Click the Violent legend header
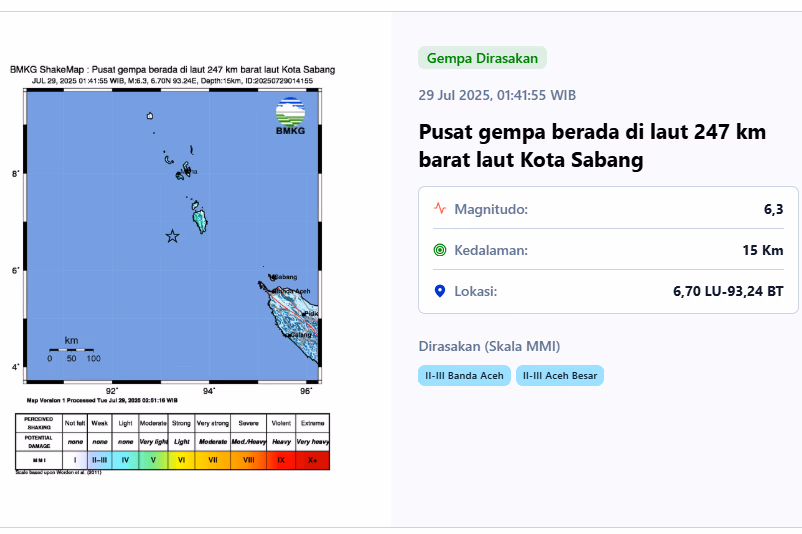Screen dimensions: 802x534 tap(281, 423)
